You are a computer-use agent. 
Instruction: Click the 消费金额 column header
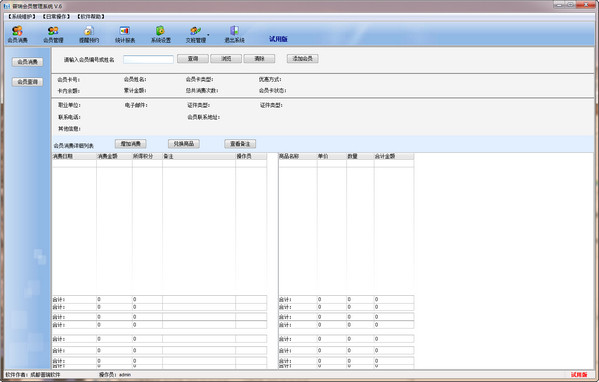pyautogui.click(x=114, y=156)
